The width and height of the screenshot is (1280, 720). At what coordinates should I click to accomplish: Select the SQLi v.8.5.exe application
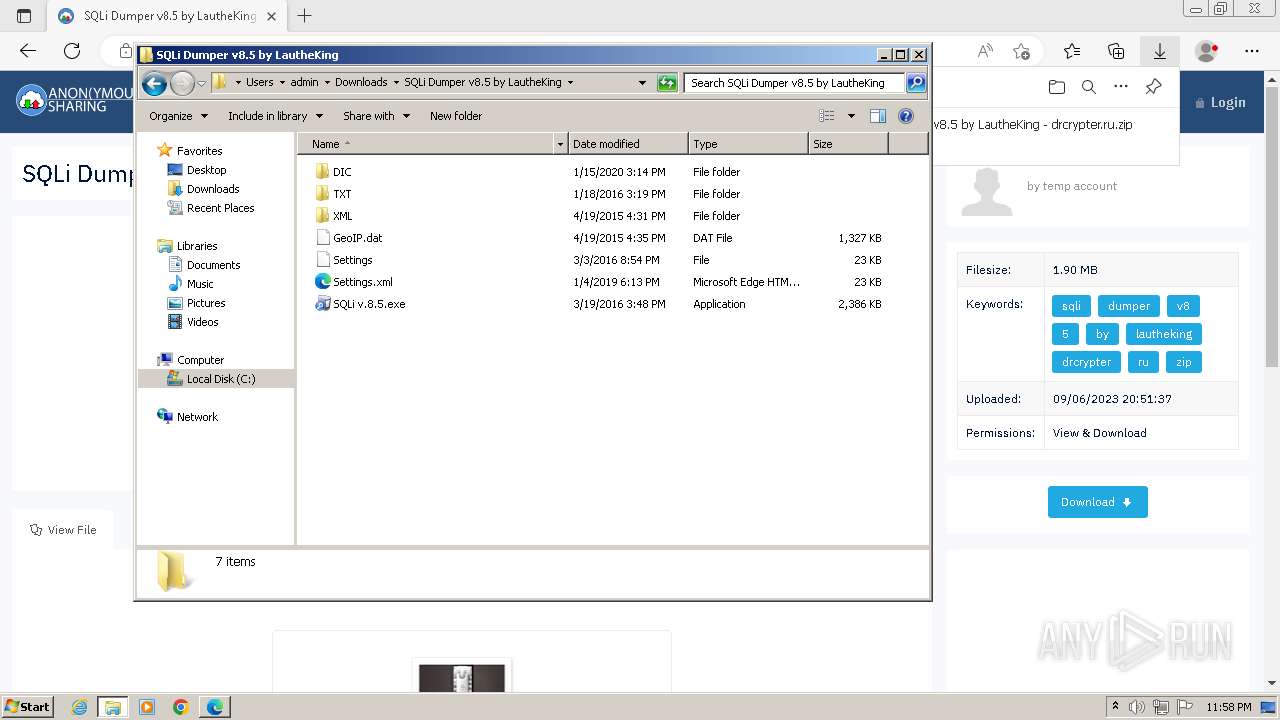[369, 304]
